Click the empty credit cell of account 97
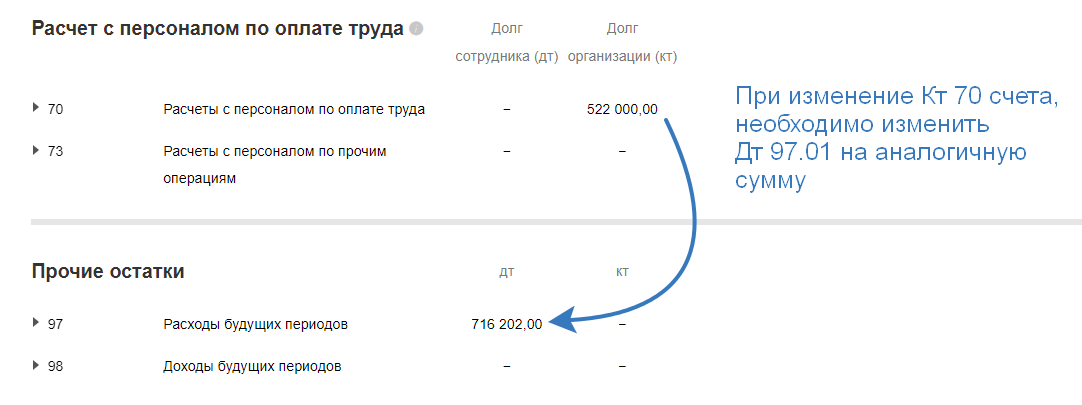The width and height of the screenshot is (1082, 405). 622,324
